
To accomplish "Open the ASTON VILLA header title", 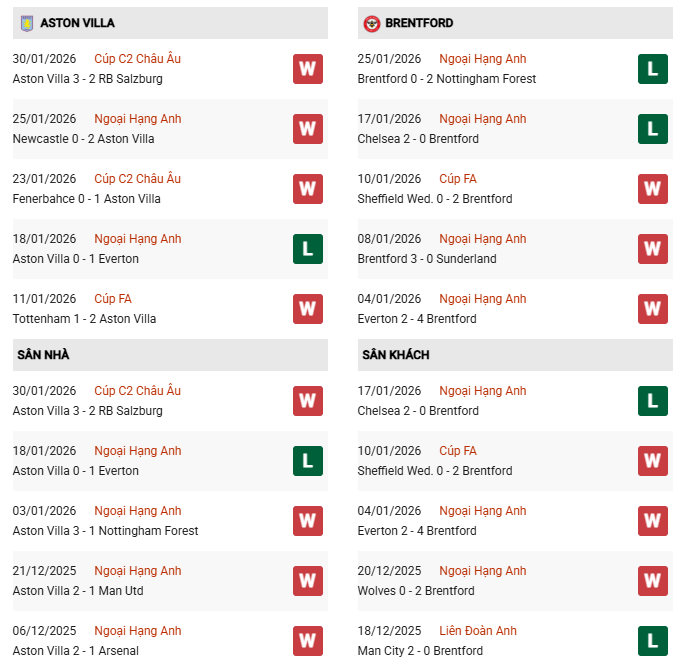I will click(77, 23).
